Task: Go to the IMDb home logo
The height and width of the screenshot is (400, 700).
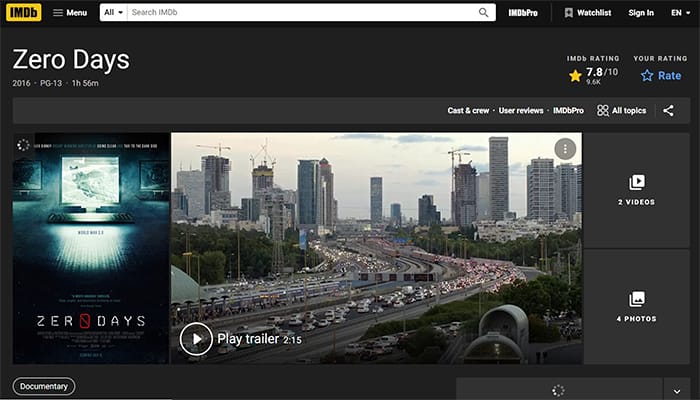Action: (x=24, y=12)
